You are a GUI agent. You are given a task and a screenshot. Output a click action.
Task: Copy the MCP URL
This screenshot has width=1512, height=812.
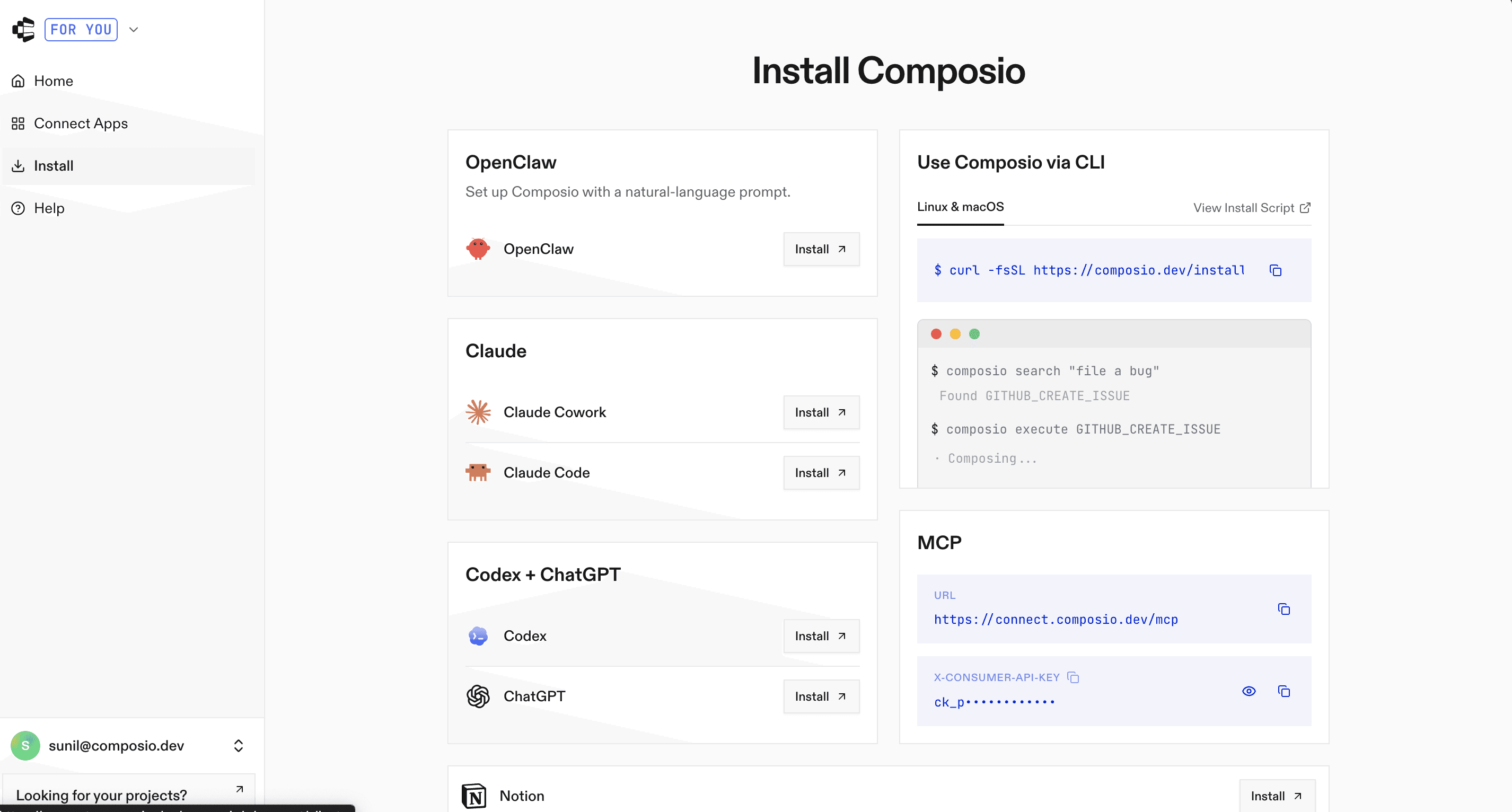pyautogui.click(x=1284, y=609)
